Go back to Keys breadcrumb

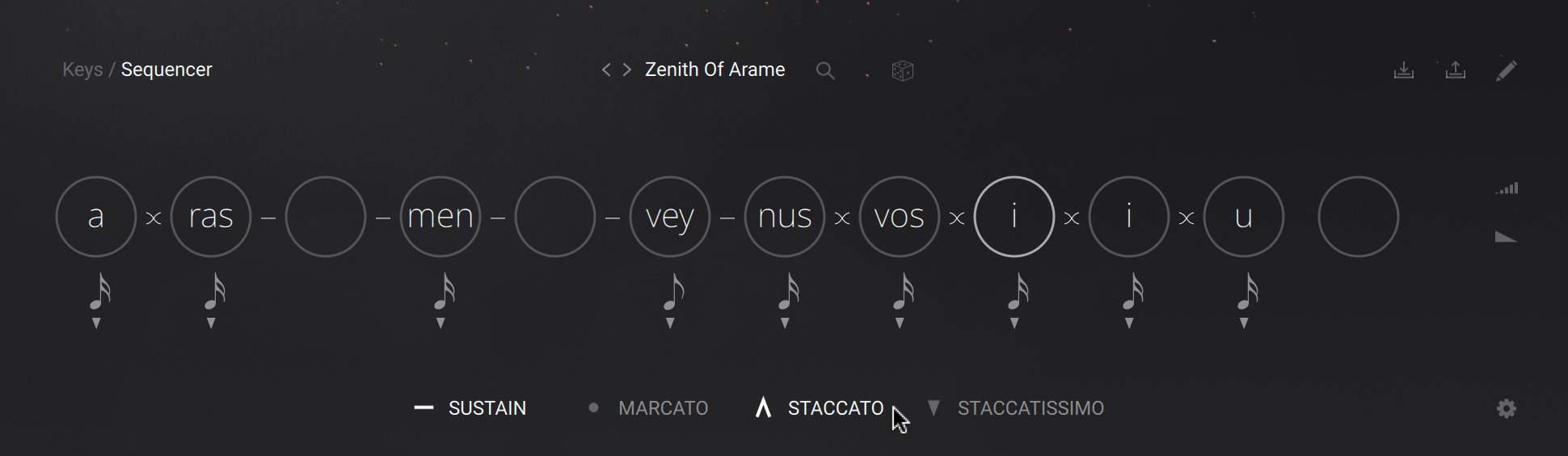pyautogui.click(x=82, y=70)
